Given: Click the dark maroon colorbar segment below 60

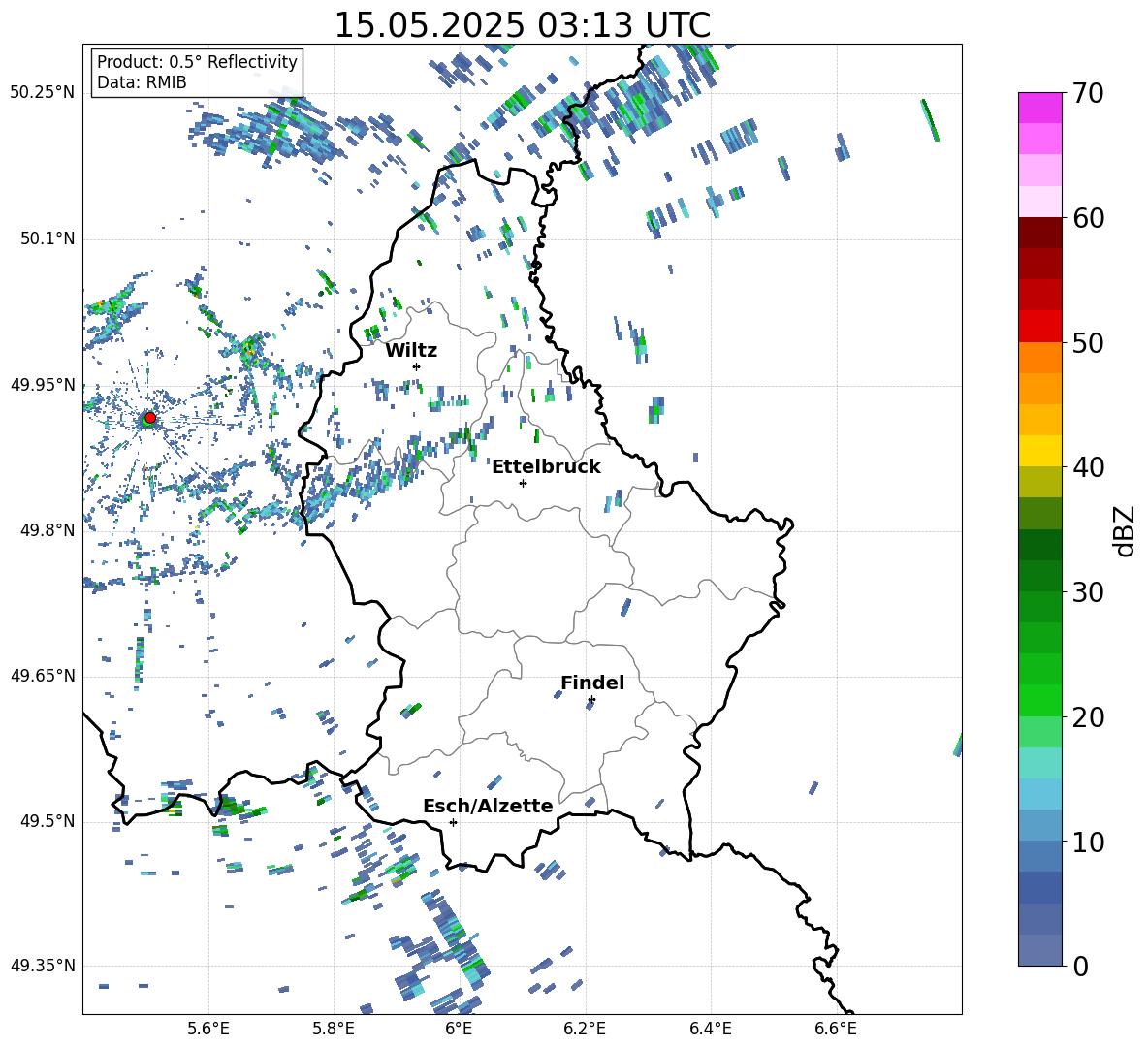Looking at the screenshot, I should pos(1040,233).
